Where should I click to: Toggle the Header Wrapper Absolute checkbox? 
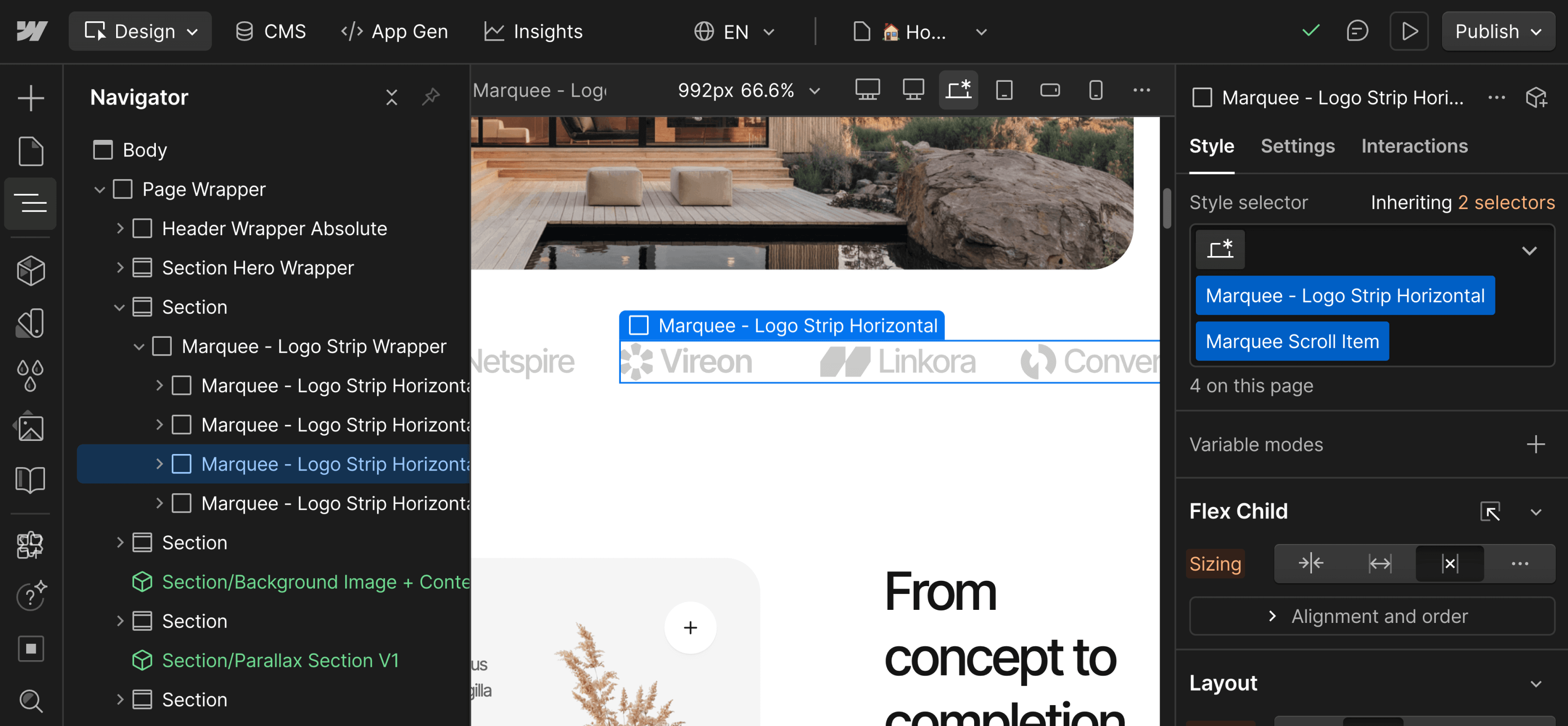point(142,228)
